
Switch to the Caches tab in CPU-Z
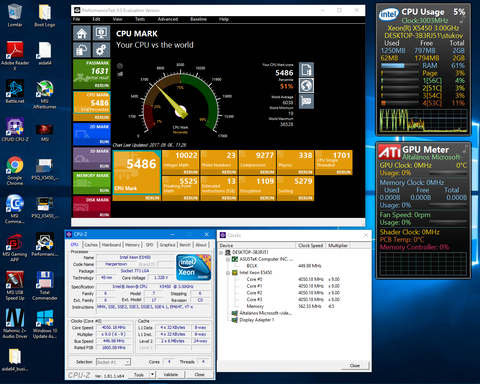[x=91, y=245]
